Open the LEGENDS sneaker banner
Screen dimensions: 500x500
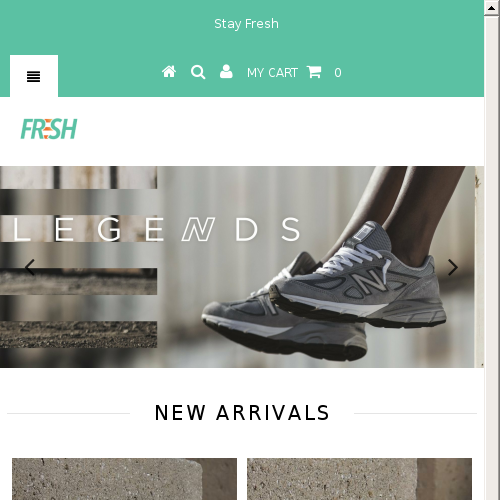[237, 267]
